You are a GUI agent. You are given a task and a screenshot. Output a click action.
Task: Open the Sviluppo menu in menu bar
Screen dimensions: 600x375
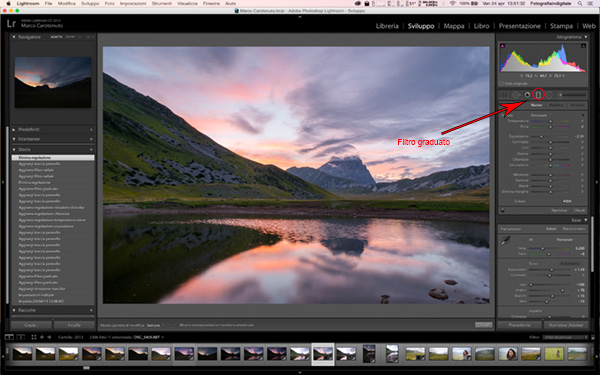(x=90, y=3)
